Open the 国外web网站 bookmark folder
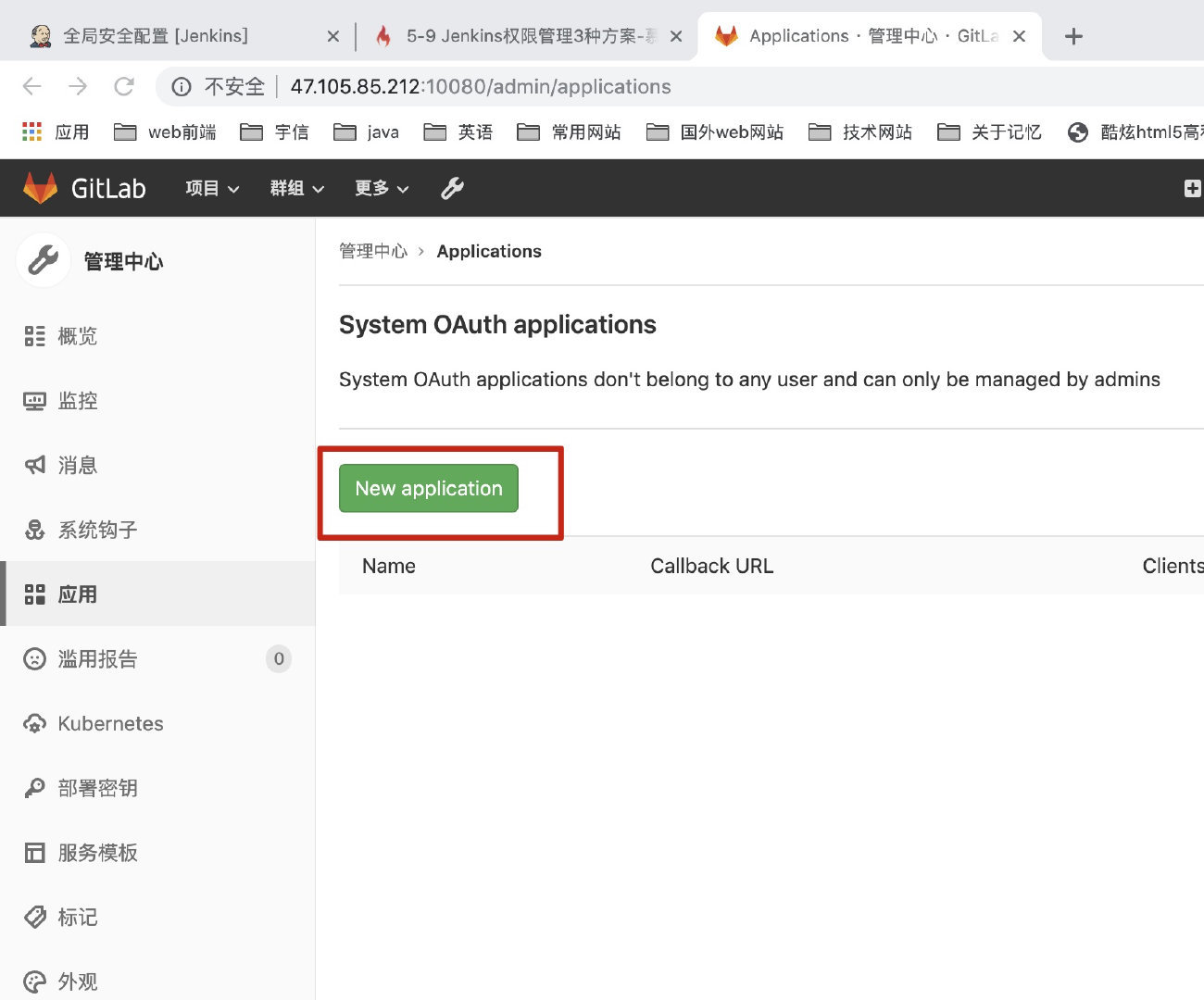Screen dimensions: 1204x1000 point(715,132)
